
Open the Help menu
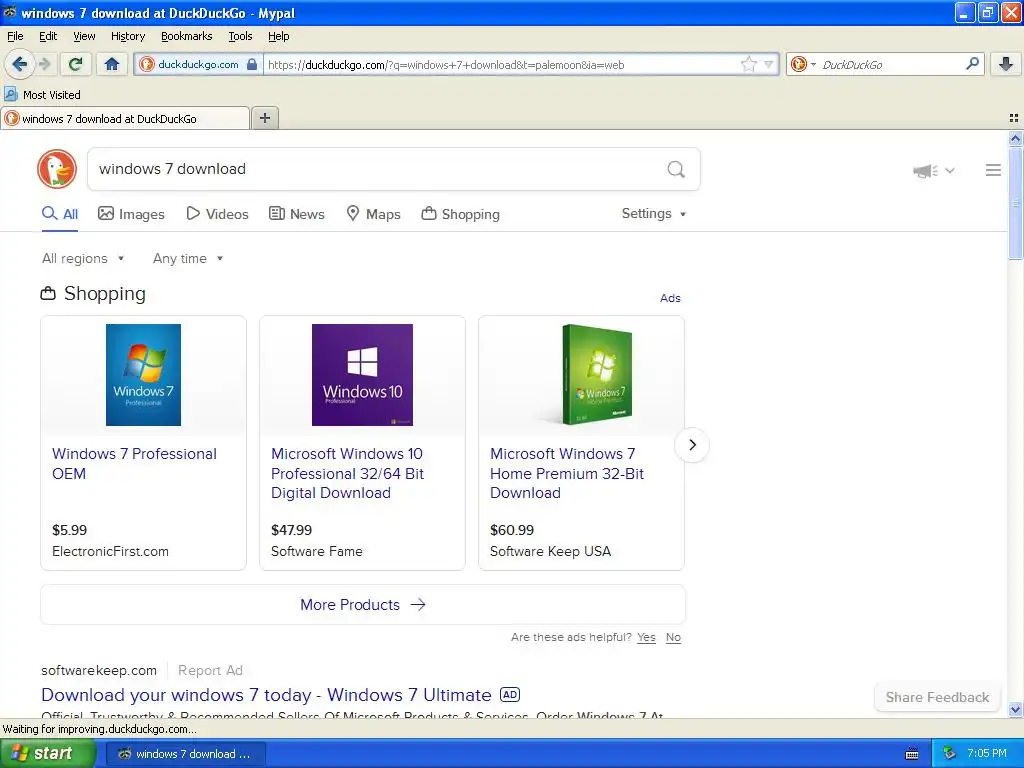(279, 36)
